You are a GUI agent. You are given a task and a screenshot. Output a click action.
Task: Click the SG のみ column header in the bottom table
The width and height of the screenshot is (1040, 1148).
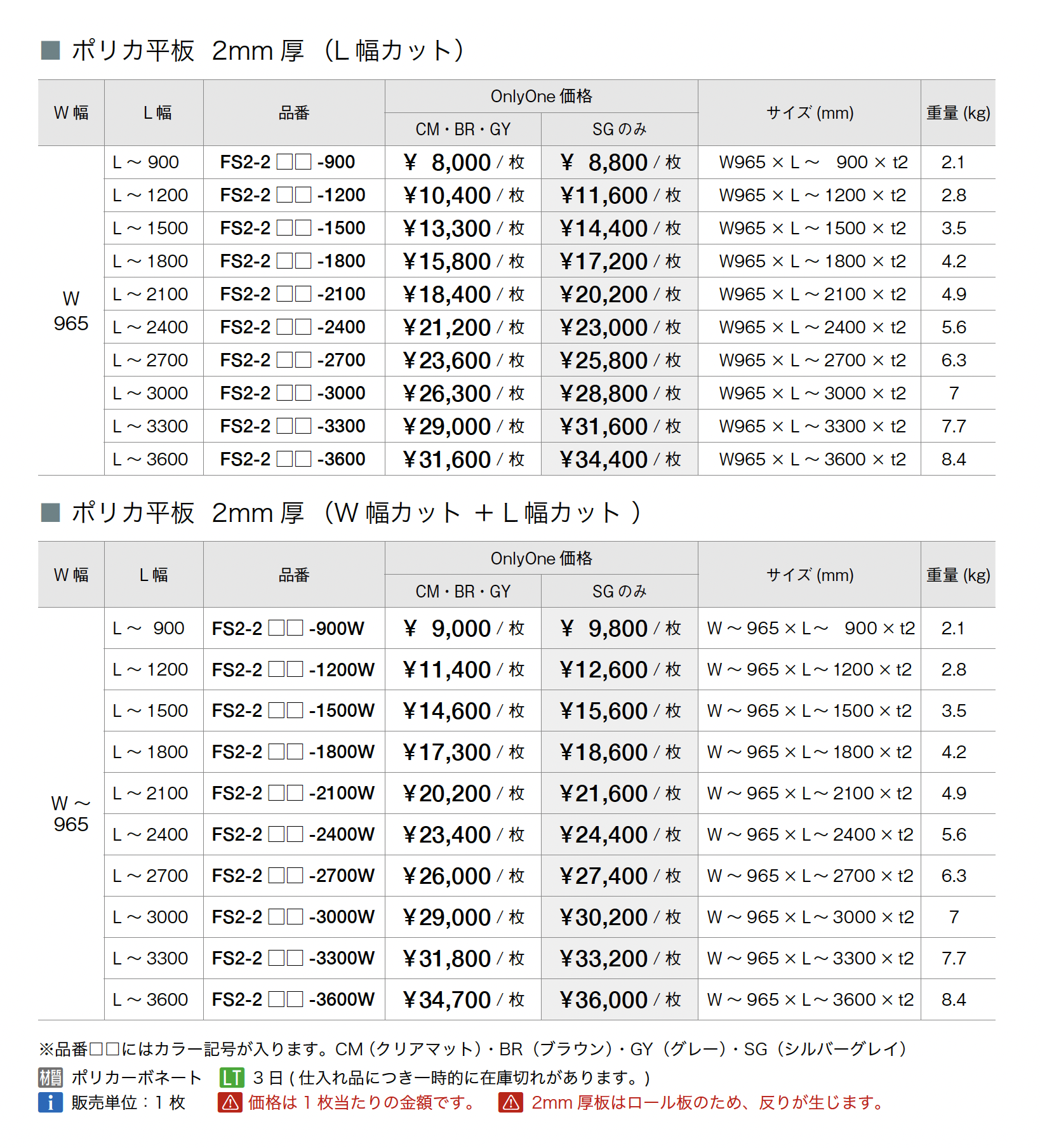[619, 592]
